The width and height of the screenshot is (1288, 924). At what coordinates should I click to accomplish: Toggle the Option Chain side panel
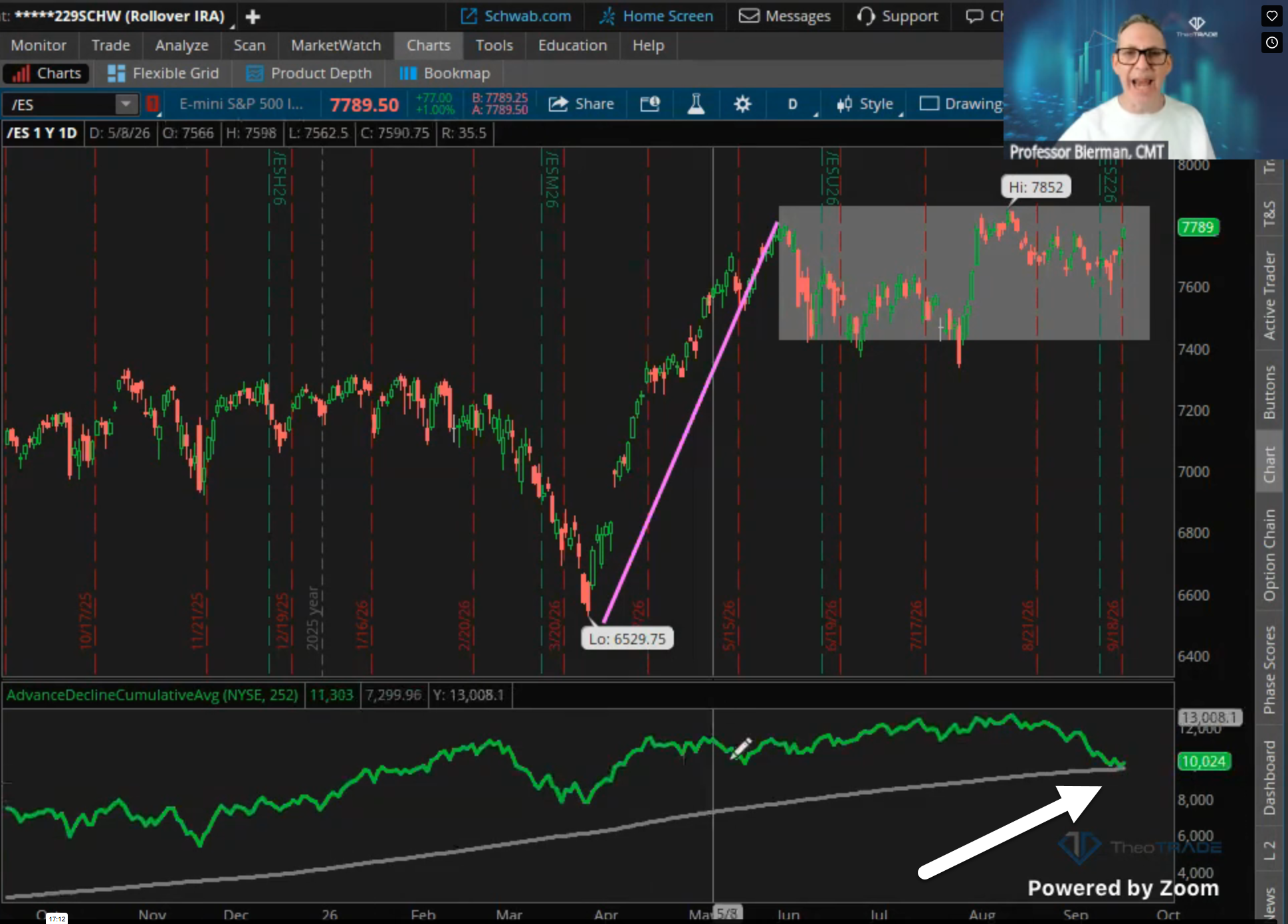pos(1269,555)
